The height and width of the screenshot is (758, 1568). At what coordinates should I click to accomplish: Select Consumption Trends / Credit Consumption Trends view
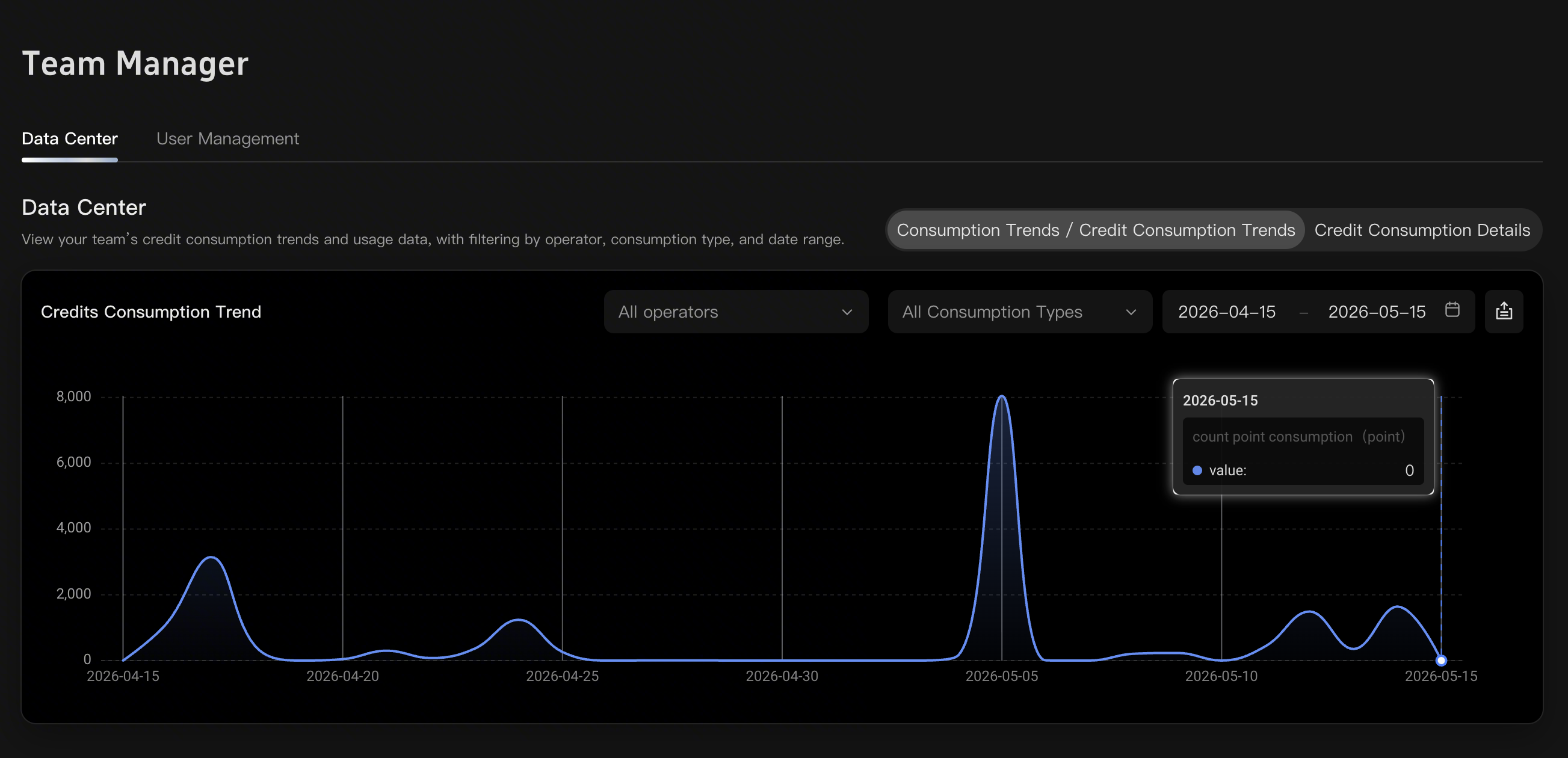tap(1095, 230)
